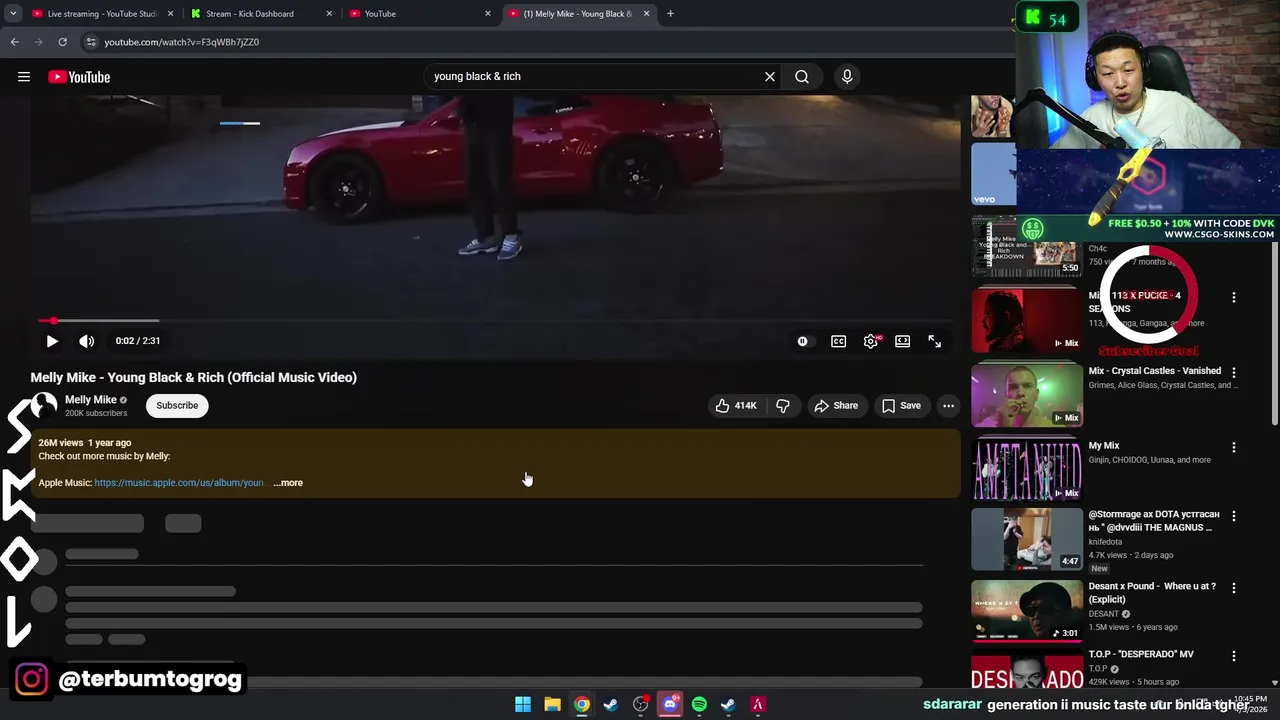1280x720 pixels.
Task: Subscribe to Melly Mike
Action: point(177,405)
